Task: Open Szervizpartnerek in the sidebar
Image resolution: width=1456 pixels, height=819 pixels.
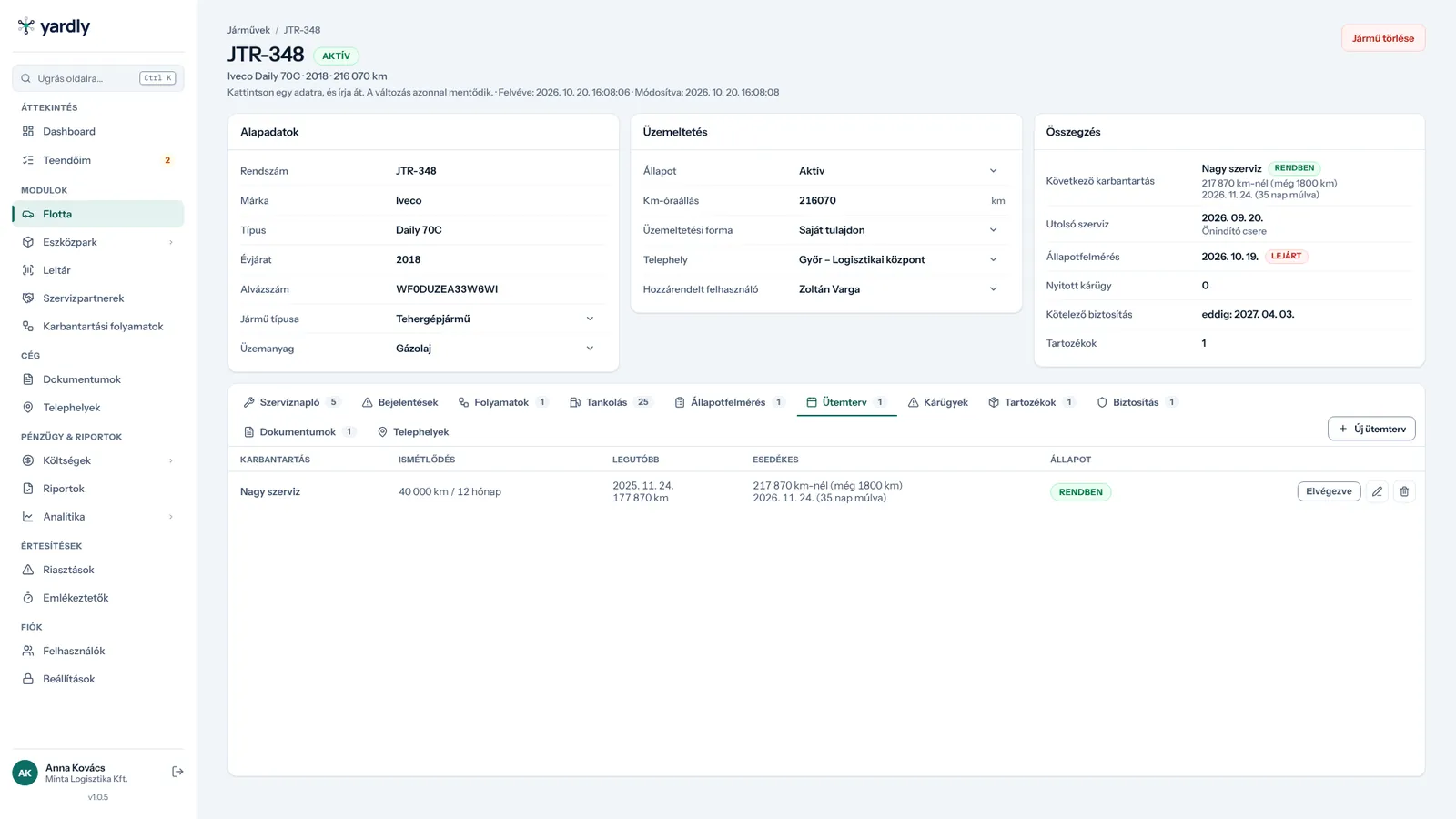Action: 98,298
